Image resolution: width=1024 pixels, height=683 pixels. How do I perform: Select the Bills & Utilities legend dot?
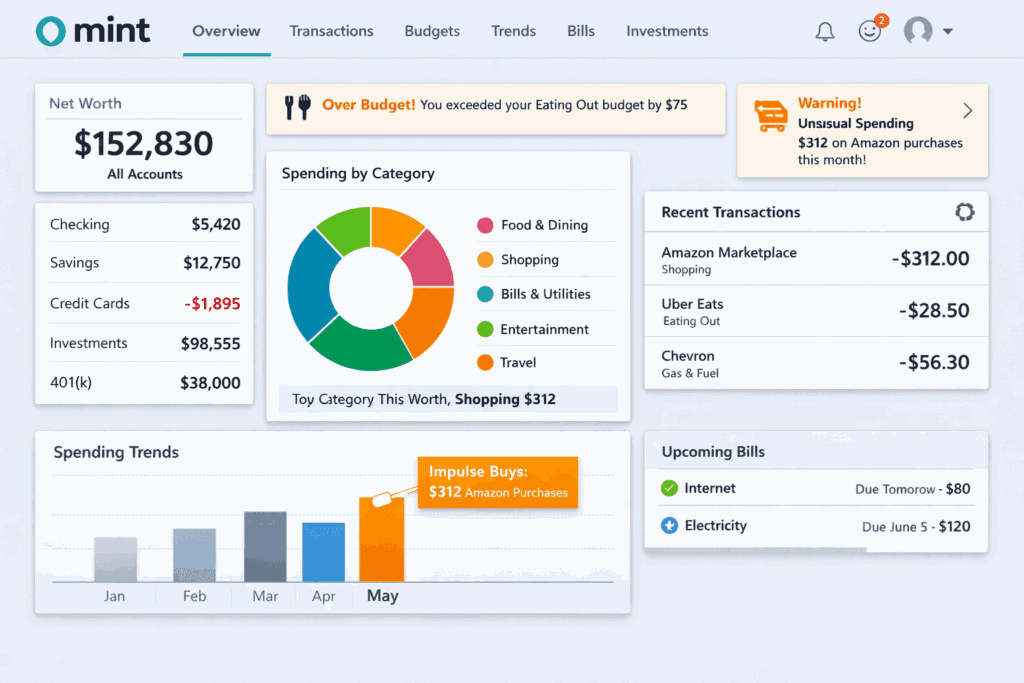point(485,294)
